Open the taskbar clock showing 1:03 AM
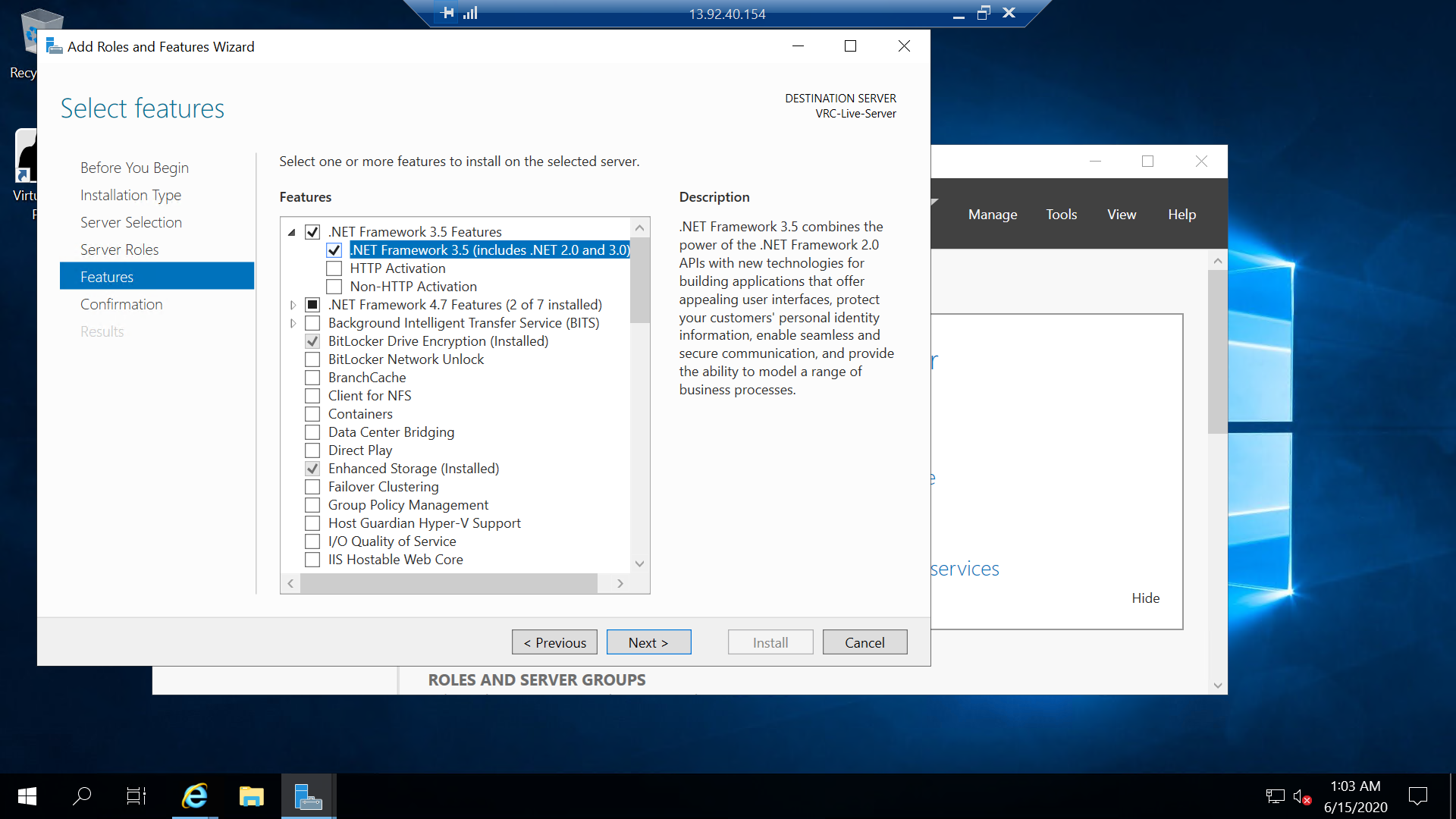The image size is (1456, 819). tap(1355, 796)
